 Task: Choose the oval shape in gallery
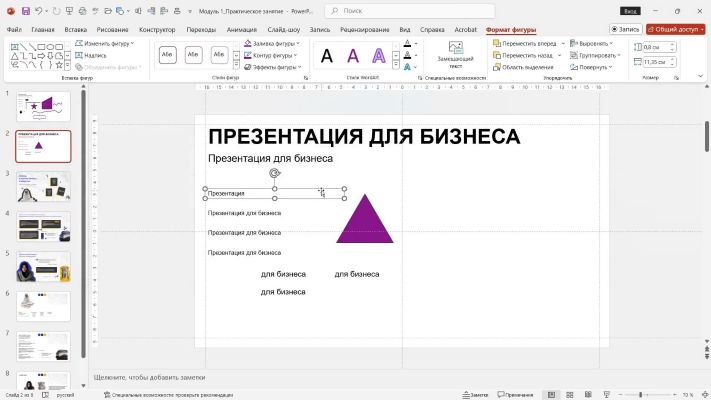click(x=50, y=47)
